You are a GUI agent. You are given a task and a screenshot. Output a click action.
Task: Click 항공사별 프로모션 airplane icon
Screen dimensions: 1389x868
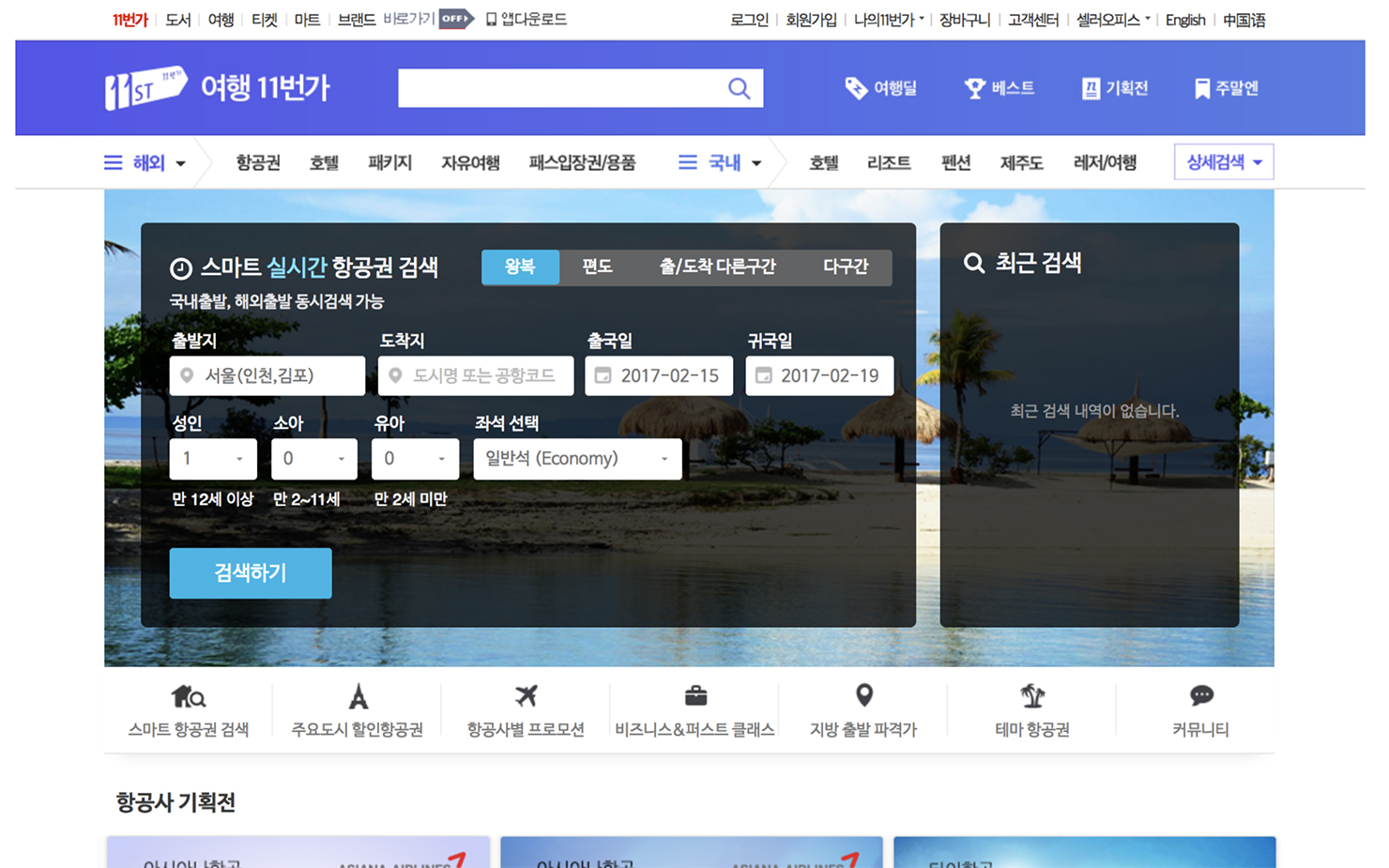click(526, 696)
